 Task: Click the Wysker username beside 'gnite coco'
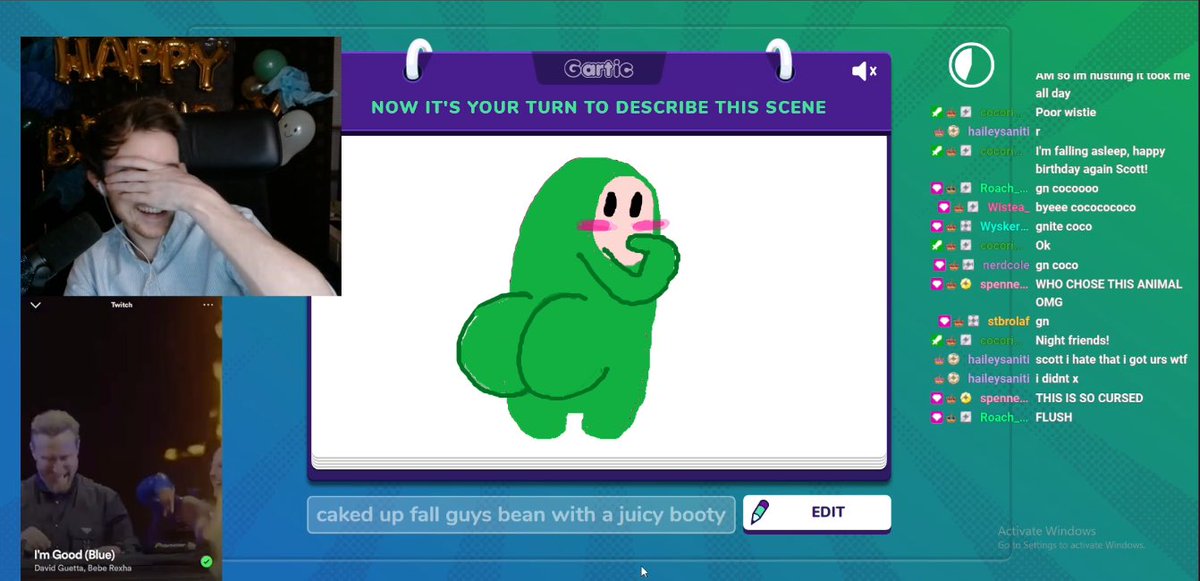pos(1004,226)
